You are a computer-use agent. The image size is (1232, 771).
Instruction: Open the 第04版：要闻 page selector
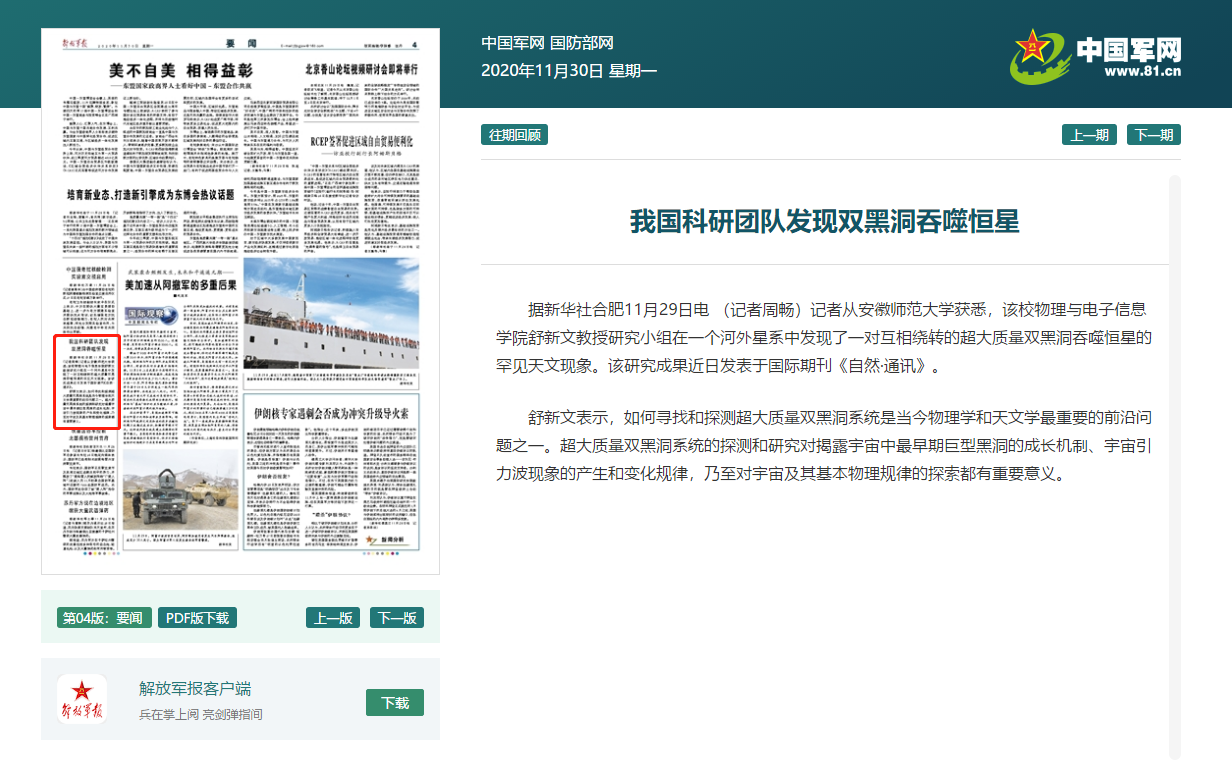pyautogui.click(x=103, y=618)
